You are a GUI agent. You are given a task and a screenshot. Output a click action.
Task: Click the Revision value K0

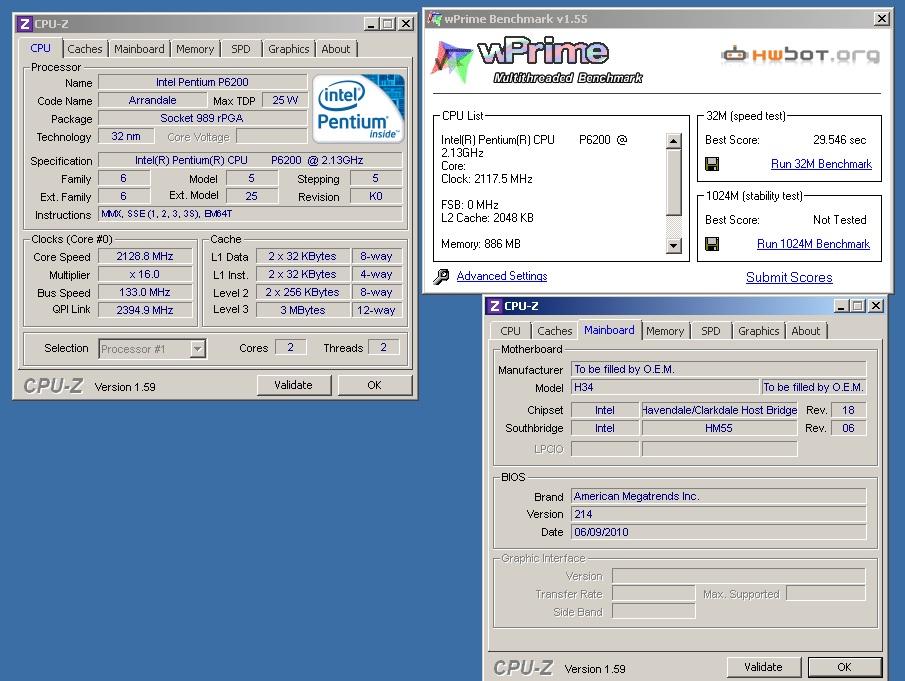[376, 196]
